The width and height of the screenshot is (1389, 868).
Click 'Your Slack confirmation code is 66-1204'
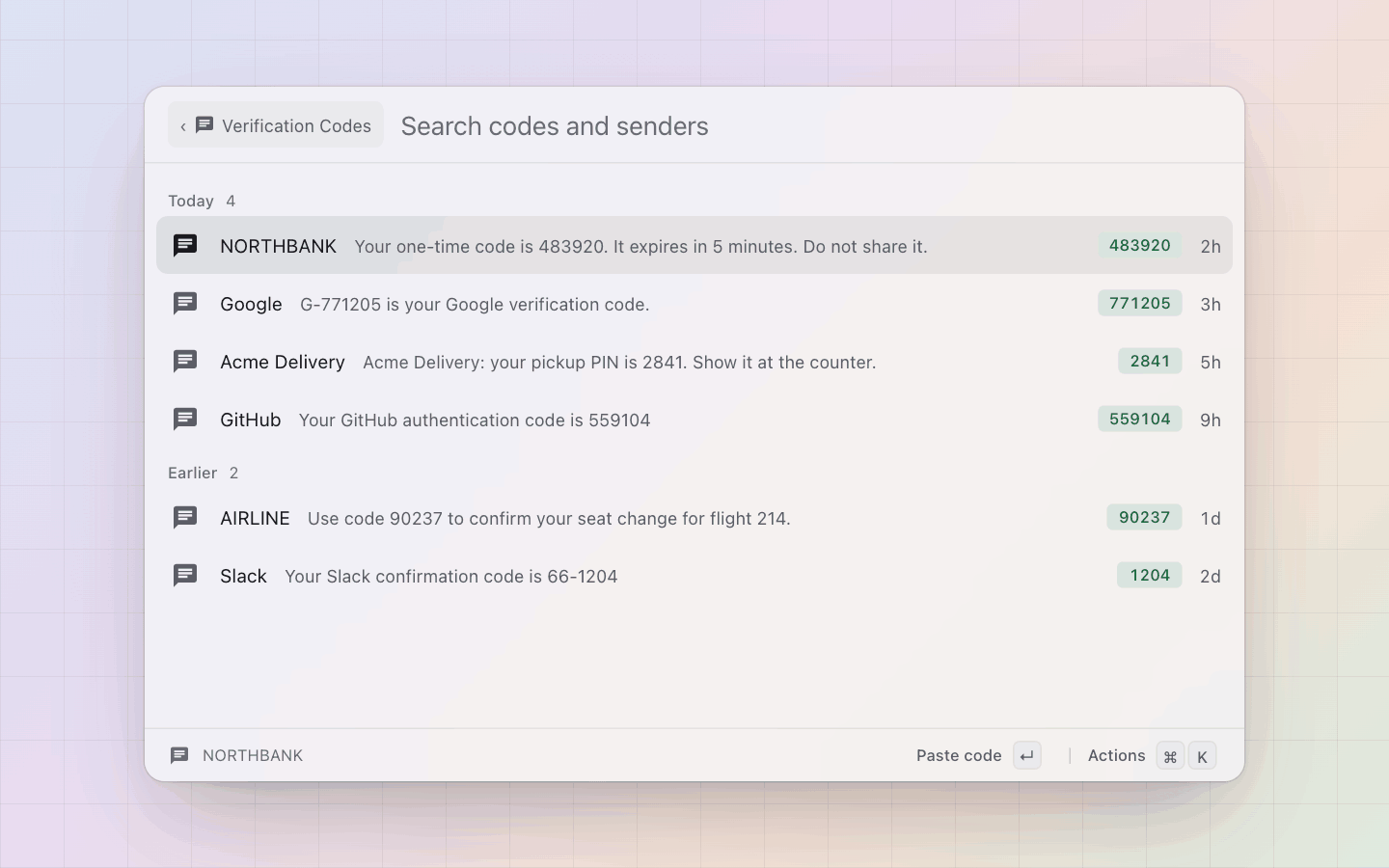450,576
